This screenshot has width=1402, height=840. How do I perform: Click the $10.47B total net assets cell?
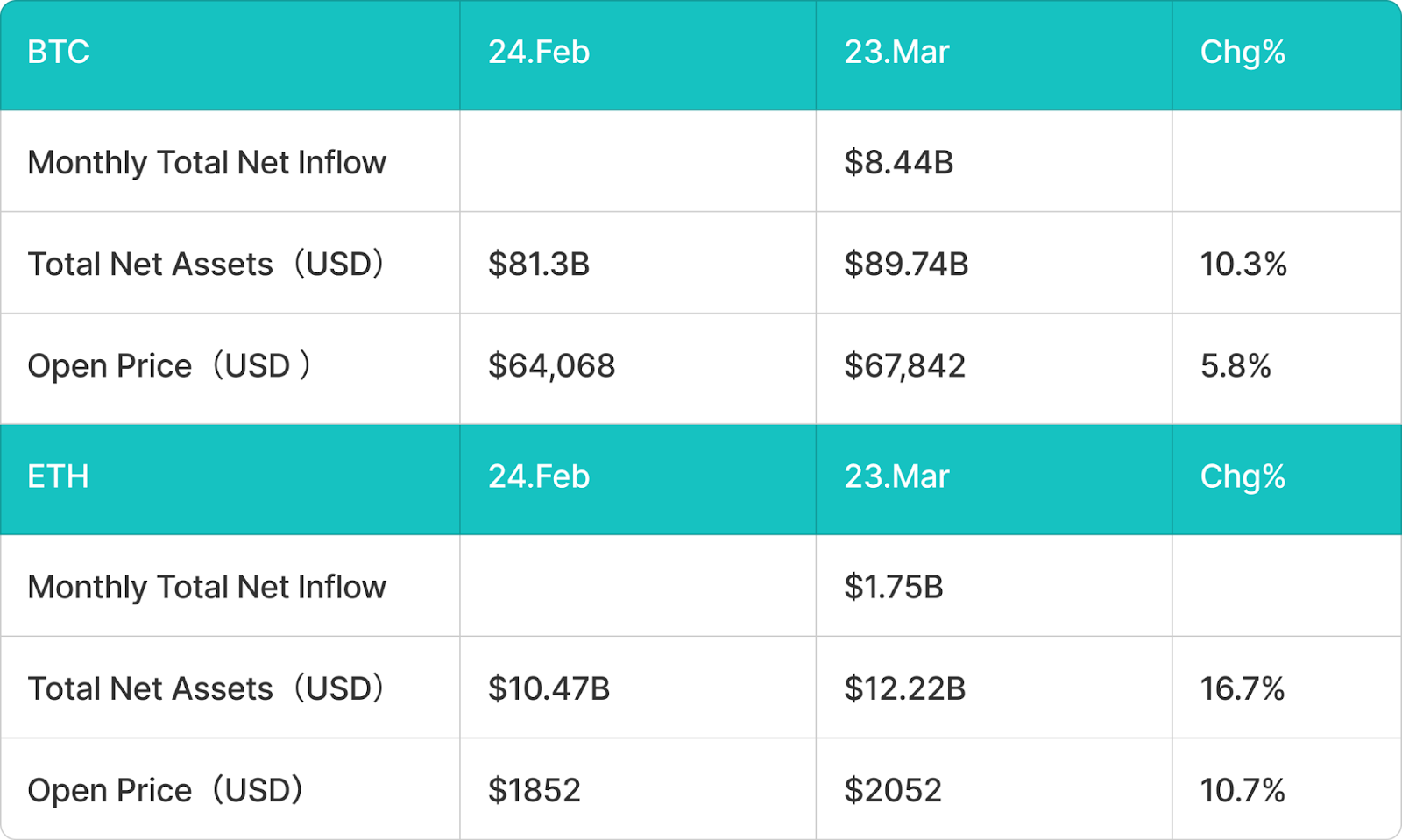coord(549,689)
